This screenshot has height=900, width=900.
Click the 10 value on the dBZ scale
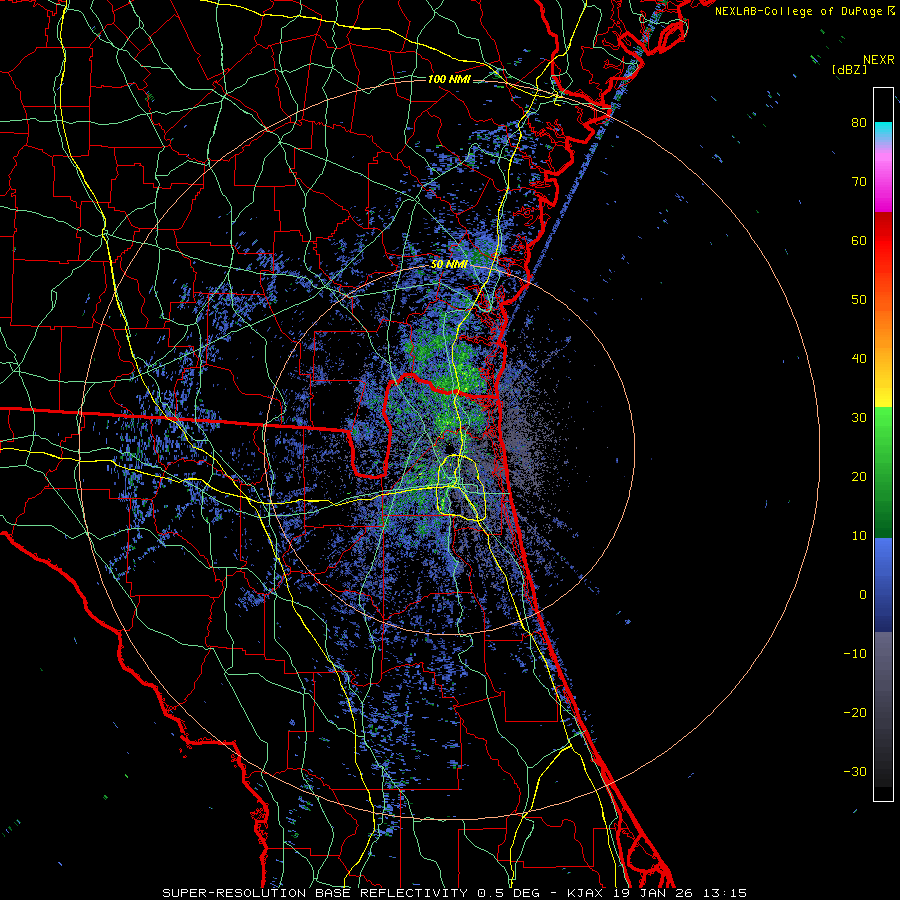(859, 536)
